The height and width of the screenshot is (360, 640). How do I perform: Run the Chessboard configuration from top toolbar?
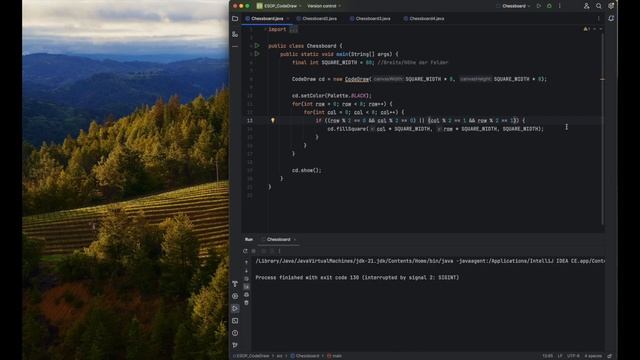[x=539, y=6]
